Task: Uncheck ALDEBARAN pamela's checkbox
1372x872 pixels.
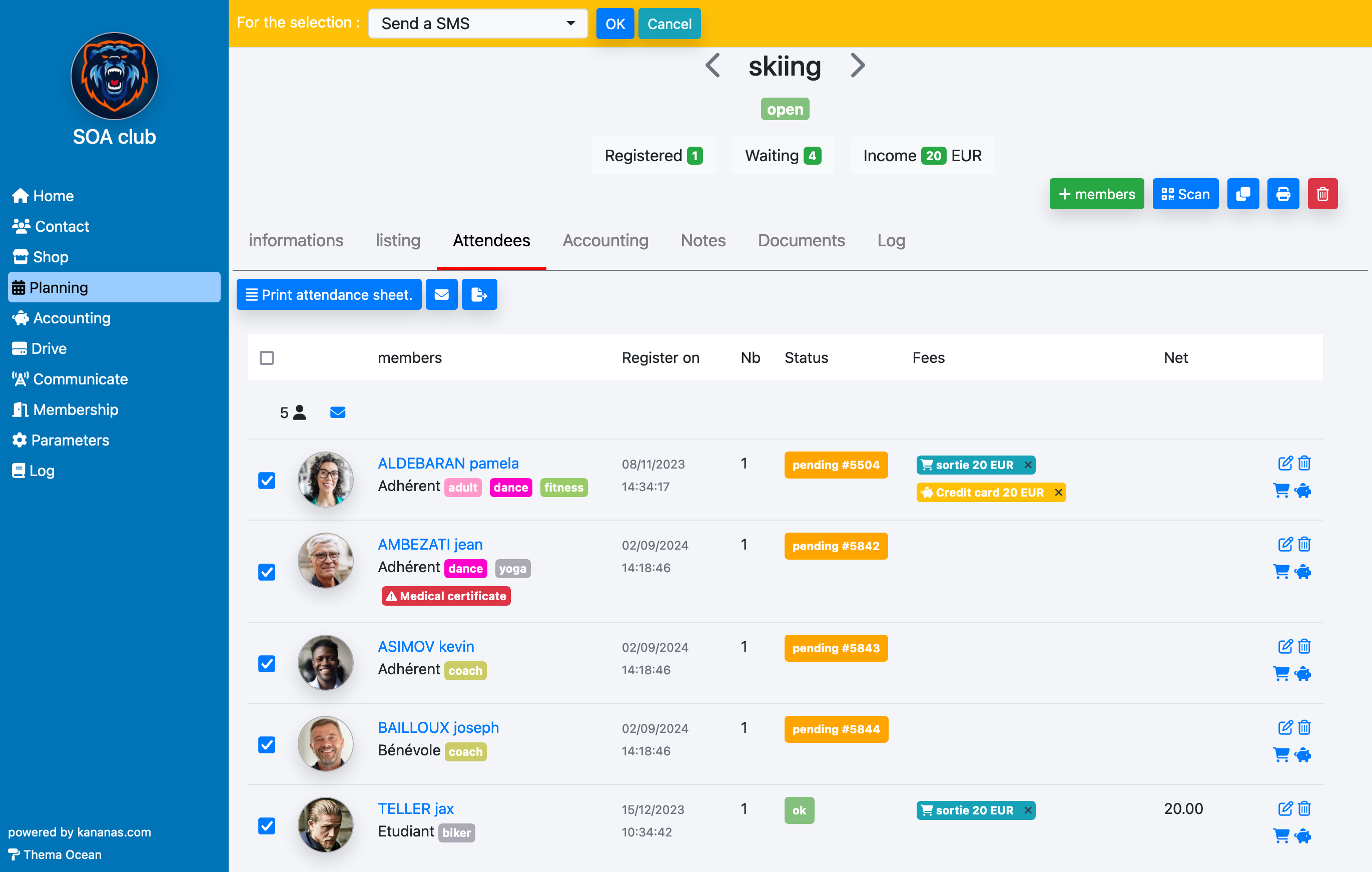Action: click(x=267, y=481)
